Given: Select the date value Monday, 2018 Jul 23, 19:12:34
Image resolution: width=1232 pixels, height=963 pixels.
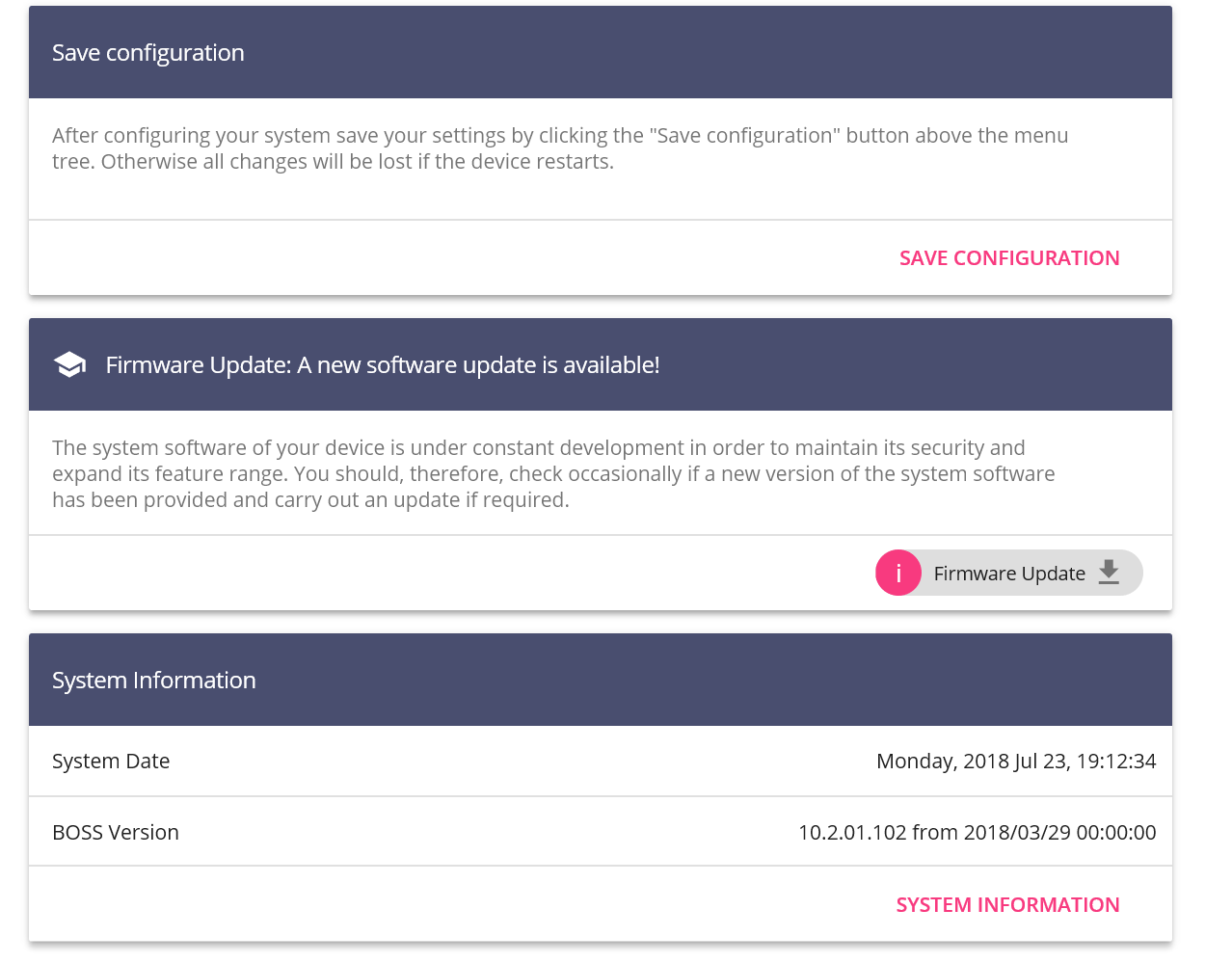Looking at the screenshot, I should point(1016,762).
